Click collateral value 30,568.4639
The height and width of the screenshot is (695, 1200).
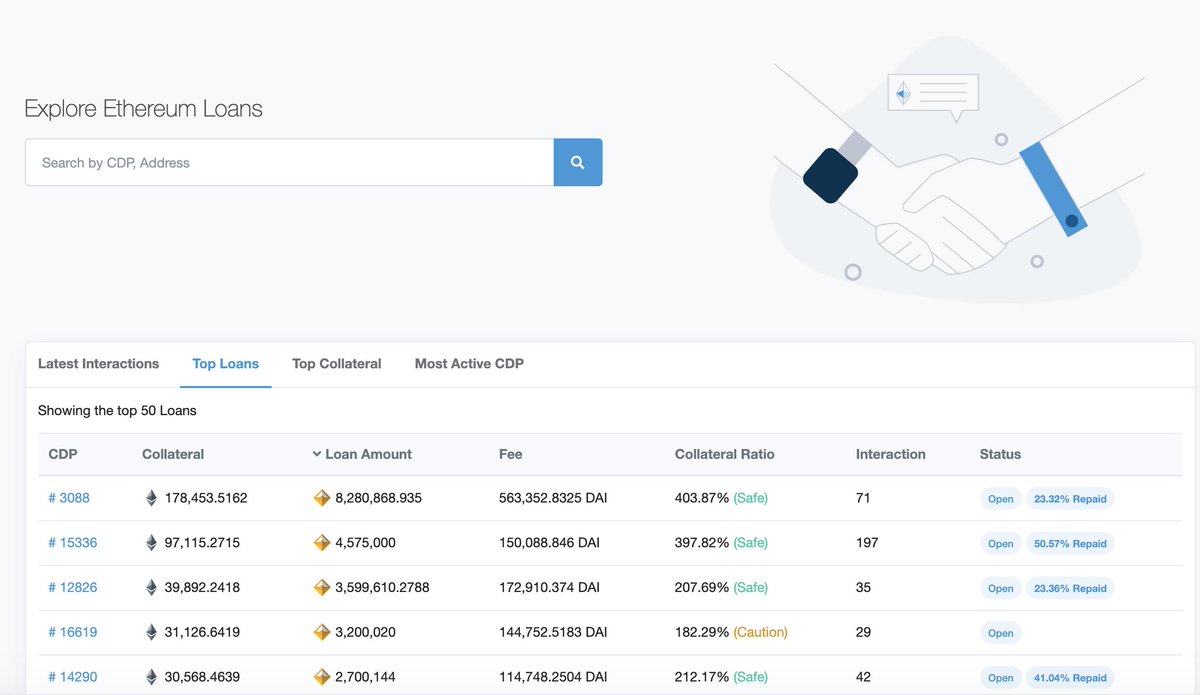pyautogui.click(x=202, y=677)
